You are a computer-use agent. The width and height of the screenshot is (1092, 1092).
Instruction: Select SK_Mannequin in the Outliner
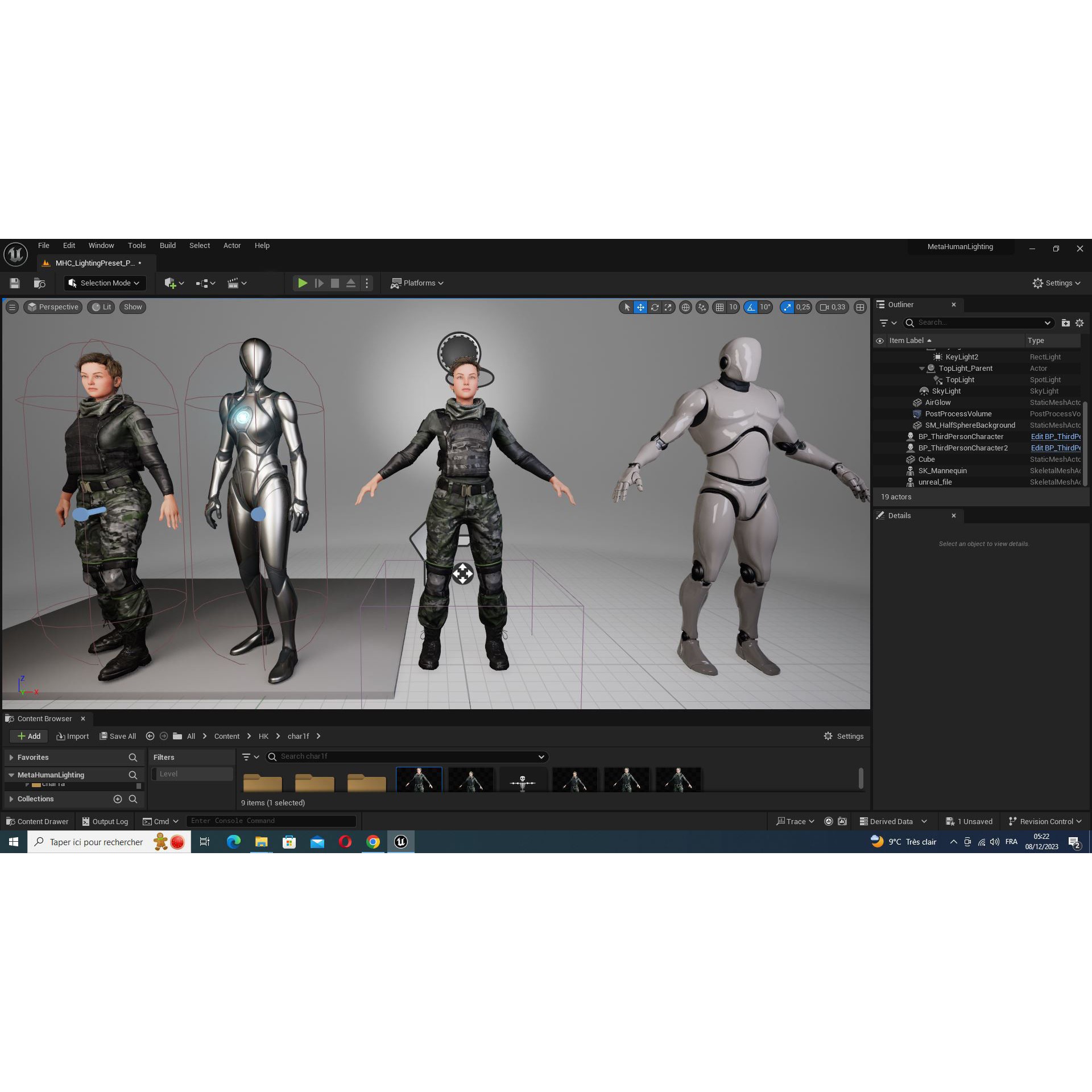coord(942,471)
